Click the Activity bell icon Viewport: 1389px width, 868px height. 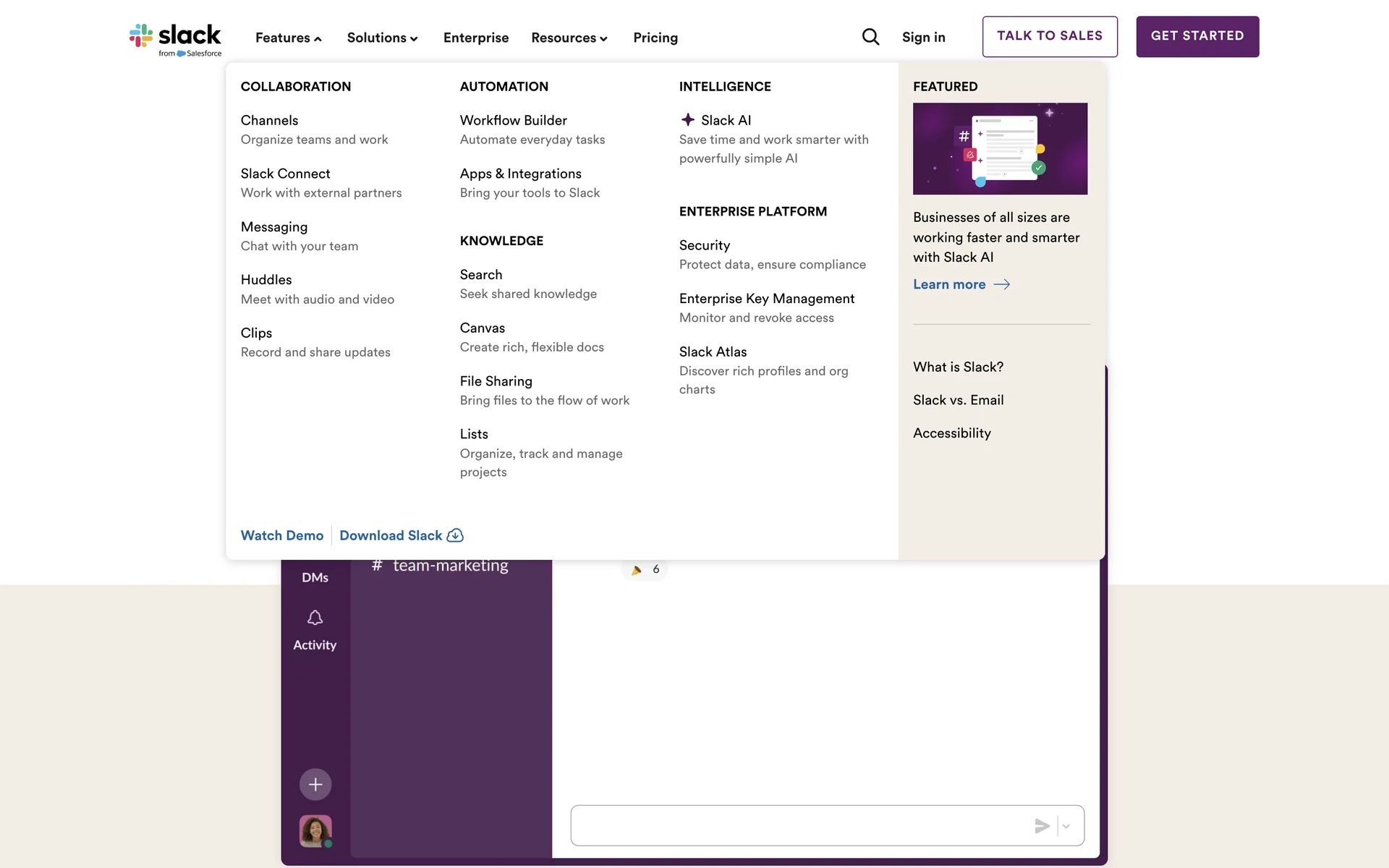(x=315, y=618)
